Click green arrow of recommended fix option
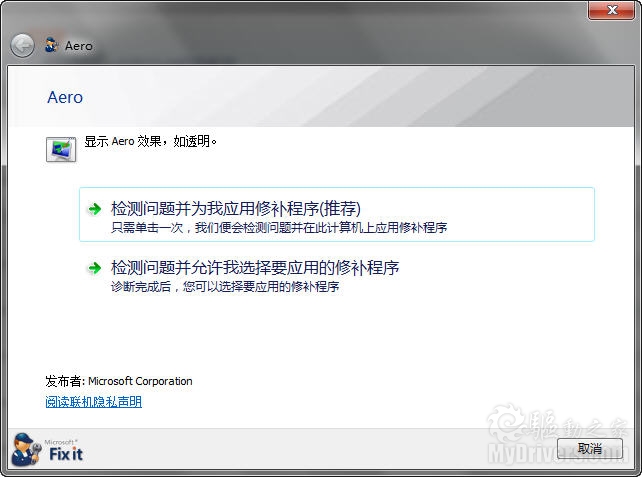642x477 pixels. point(95,209)
